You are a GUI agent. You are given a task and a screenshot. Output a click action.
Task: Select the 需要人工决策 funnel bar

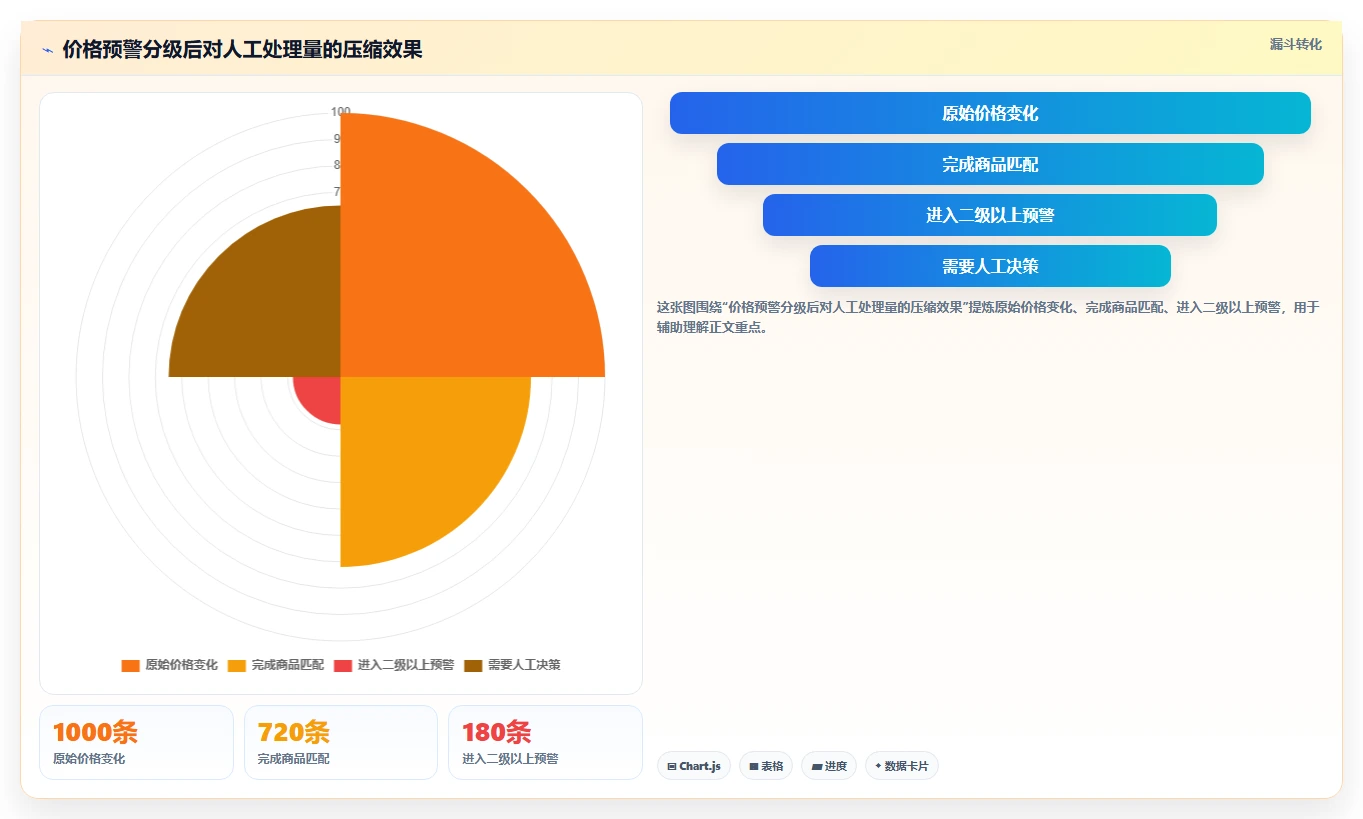tap(990, 266)
